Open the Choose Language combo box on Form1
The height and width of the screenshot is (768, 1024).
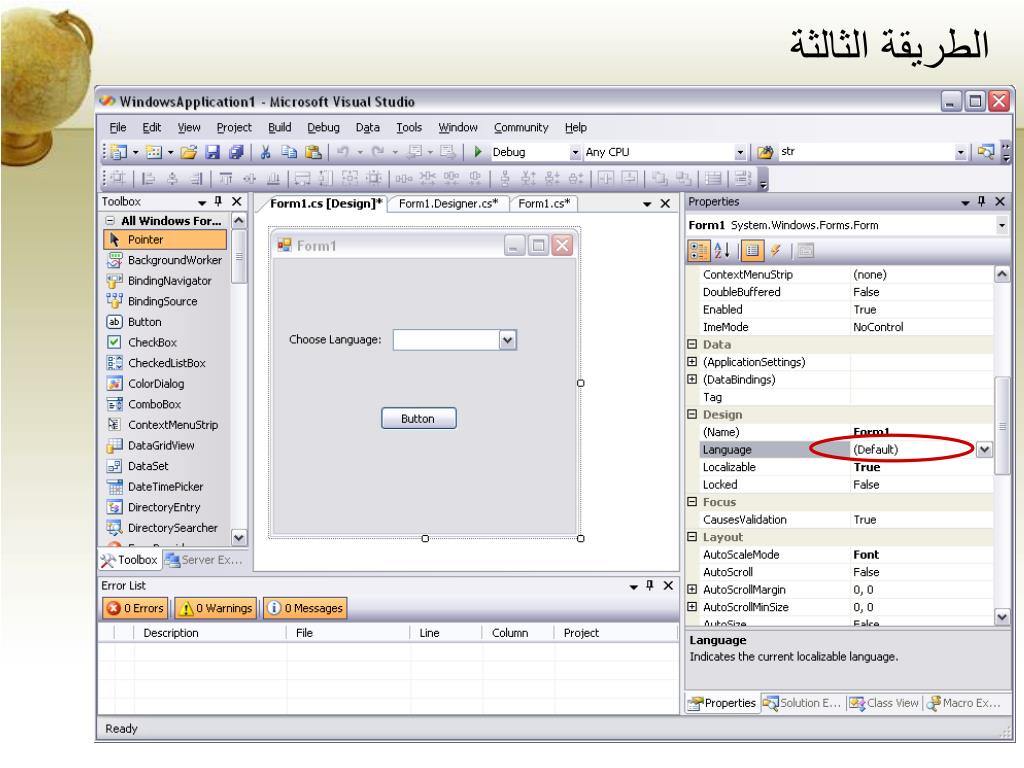coord(507,340)
